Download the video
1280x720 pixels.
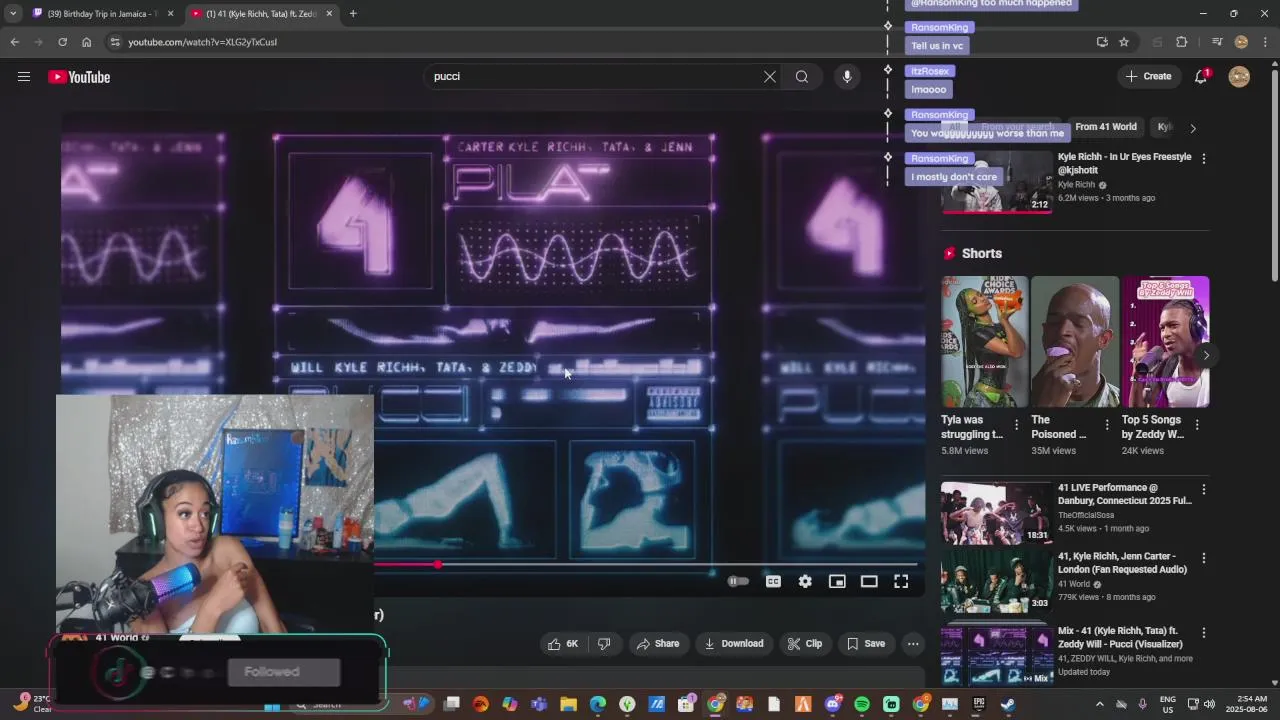point(734,644)
